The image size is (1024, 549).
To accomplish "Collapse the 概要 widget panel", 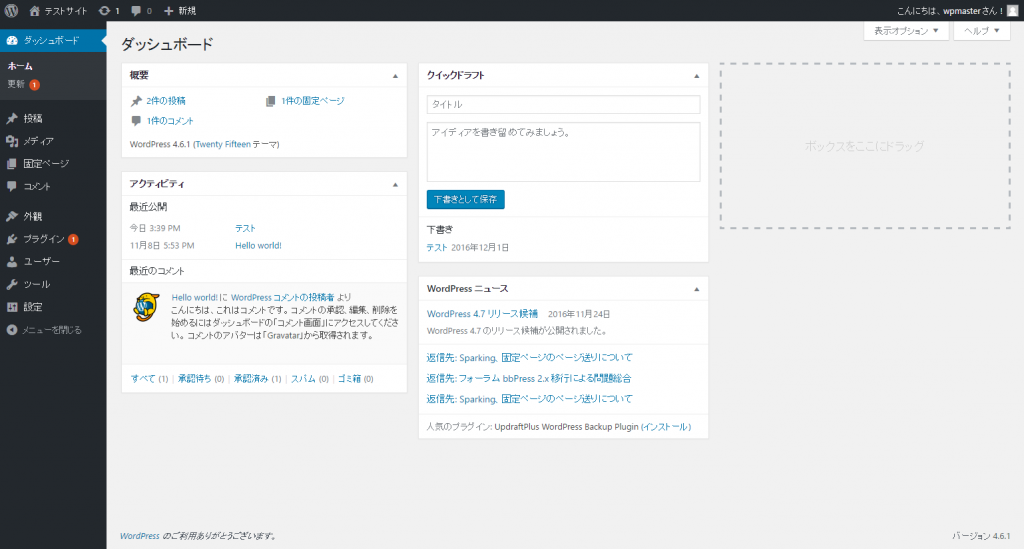I will pos(395,76).
